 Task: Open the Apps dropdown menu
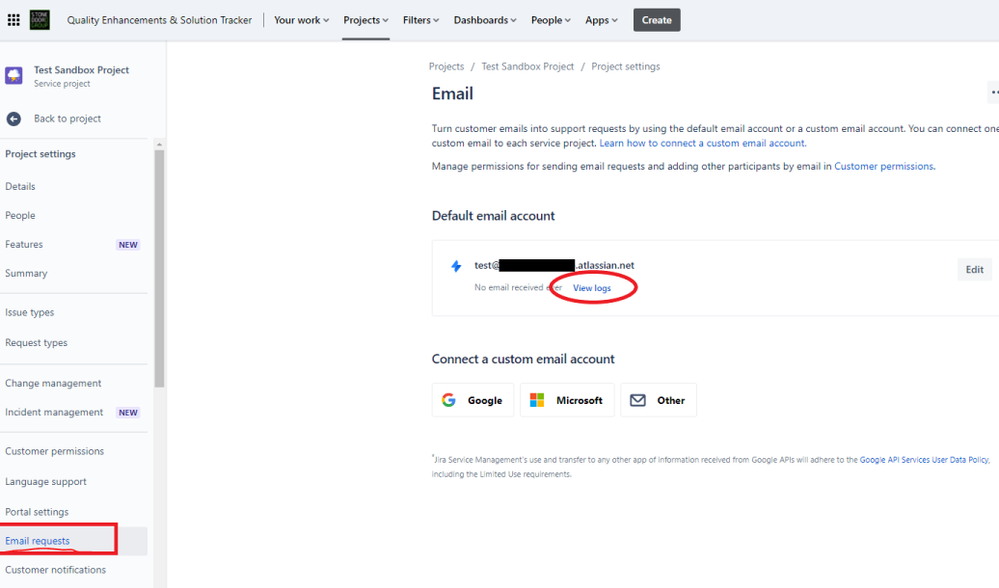point(601,20)
